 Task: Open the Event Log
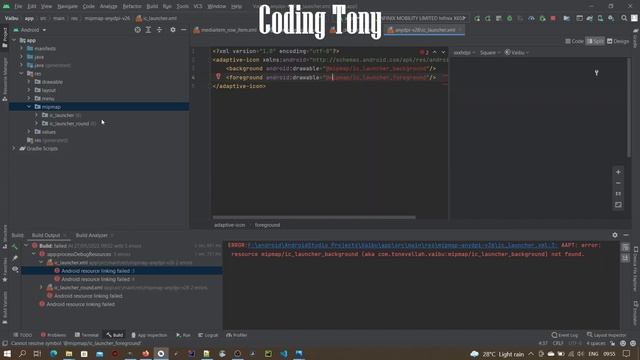click(564, 335)
